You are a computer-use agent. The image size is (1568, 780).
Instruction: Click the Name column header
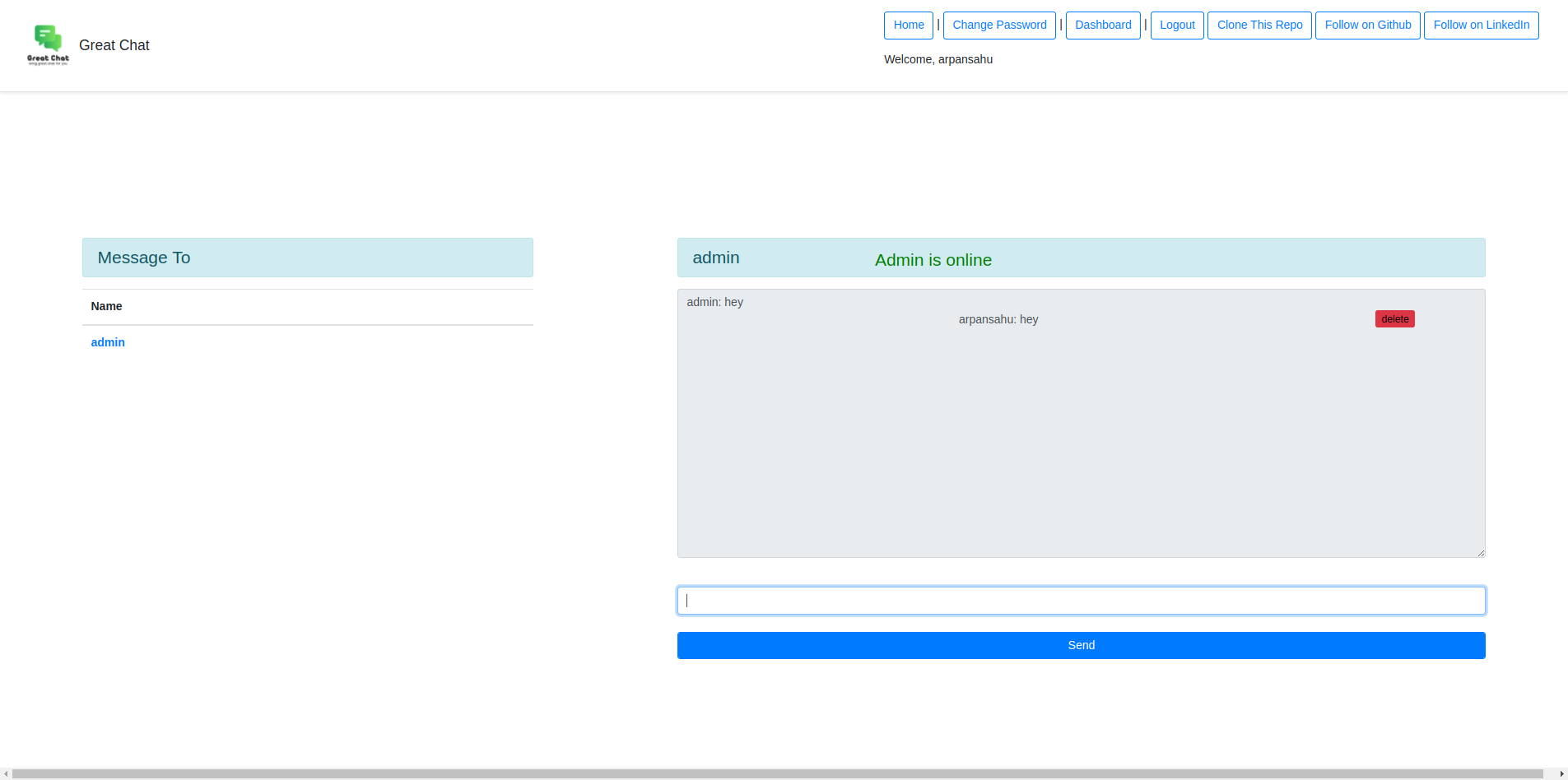pos(106,306)
